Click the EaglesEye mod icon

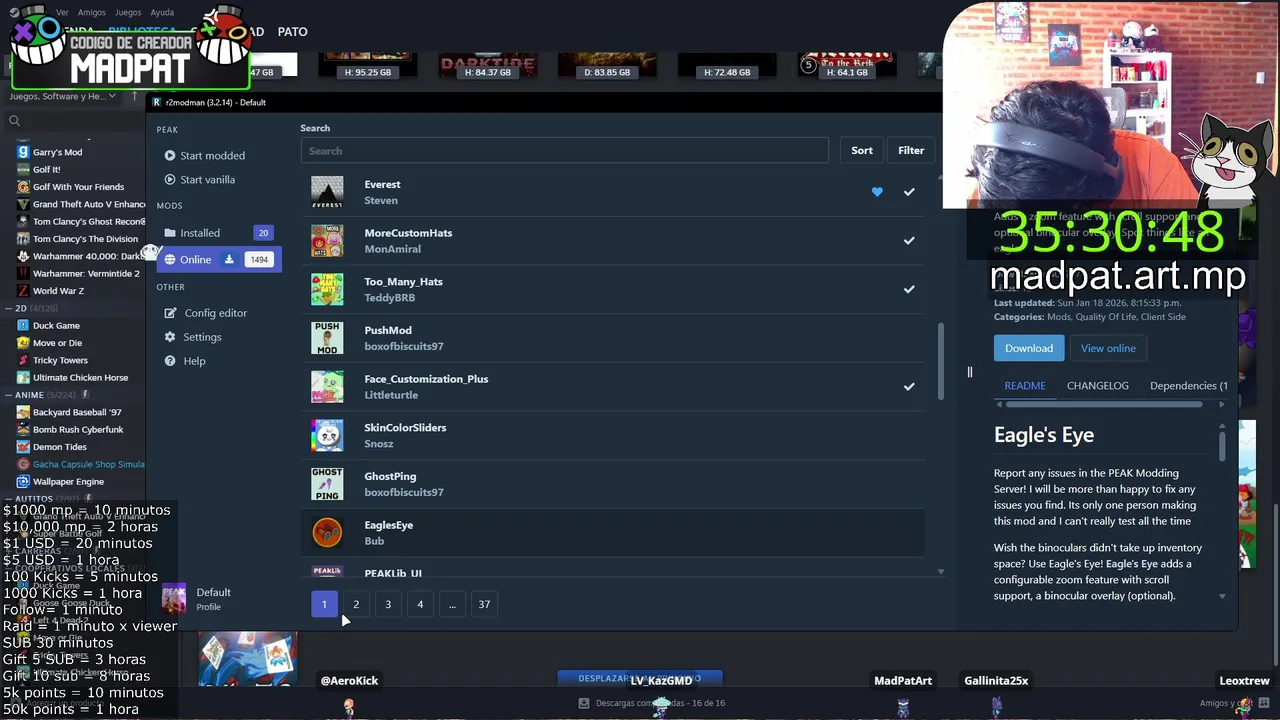(x=327, y=533)
